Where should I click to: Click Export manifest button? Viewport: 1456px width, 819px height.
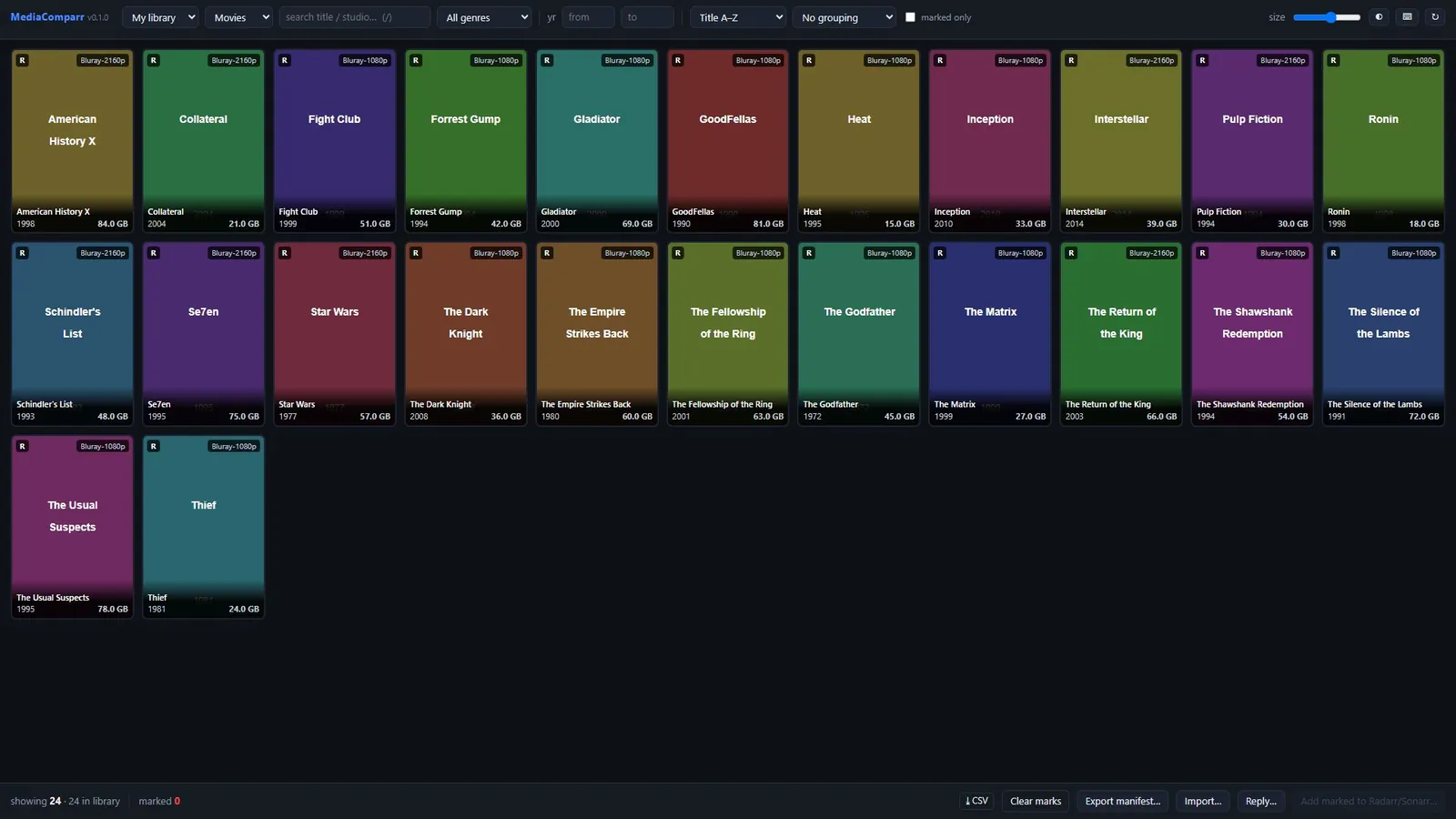pos(1122,801)
